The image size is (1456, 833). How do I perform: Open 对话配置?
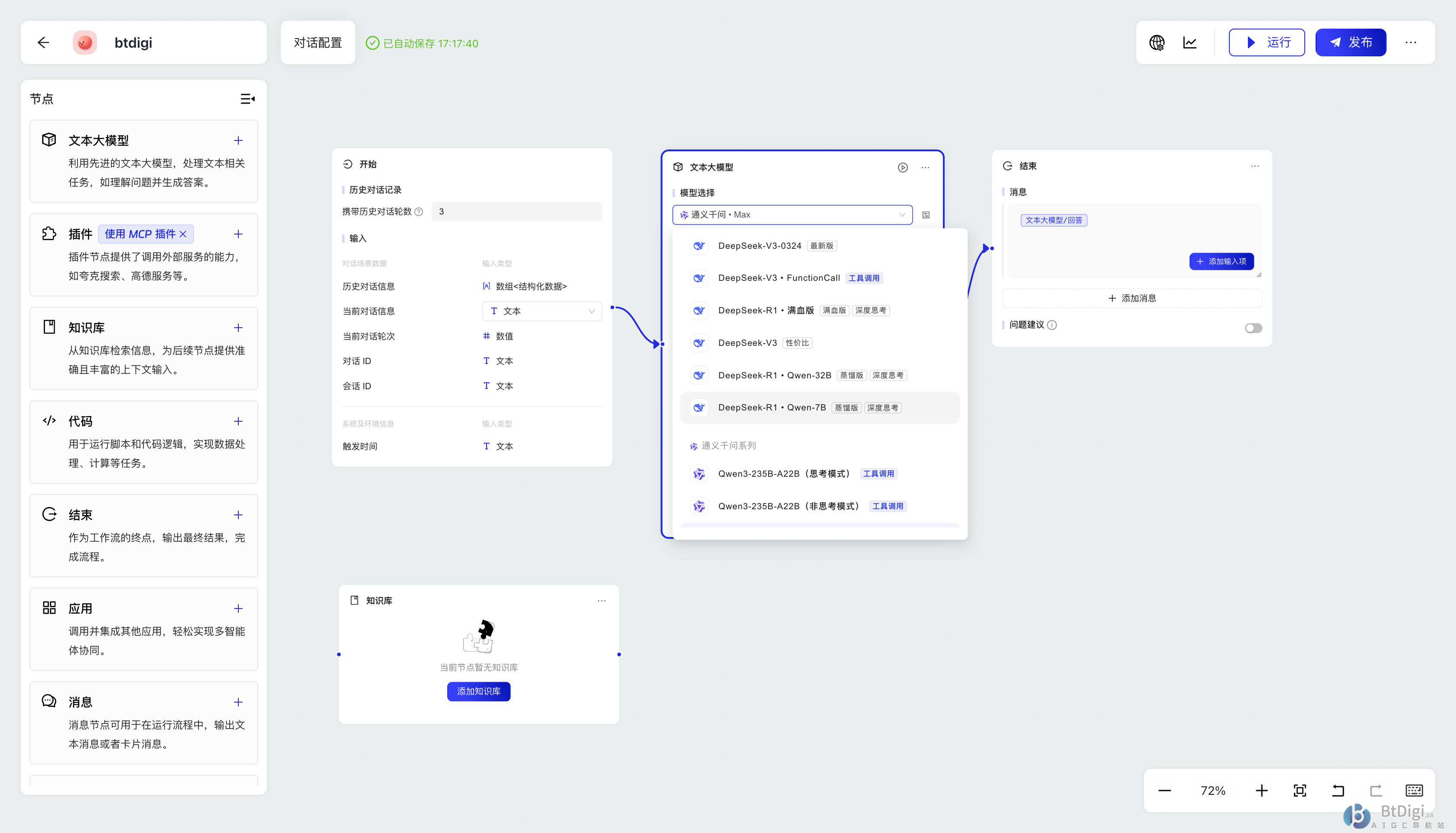pos(318,43)
